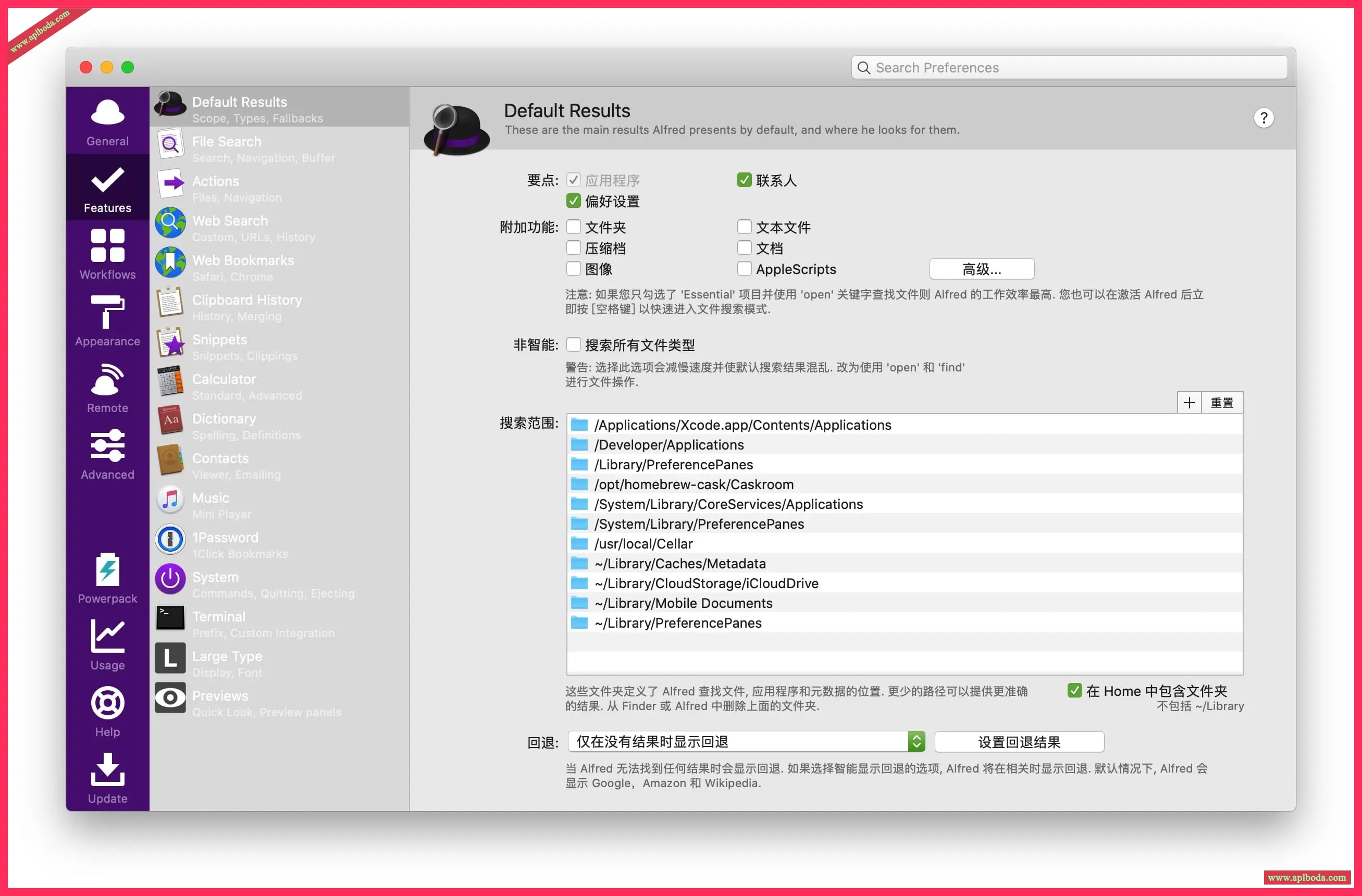Select the ~/Library/Mobile Documents row
Viewport: 1362px width, 896px height.
[x=904, y=603]
